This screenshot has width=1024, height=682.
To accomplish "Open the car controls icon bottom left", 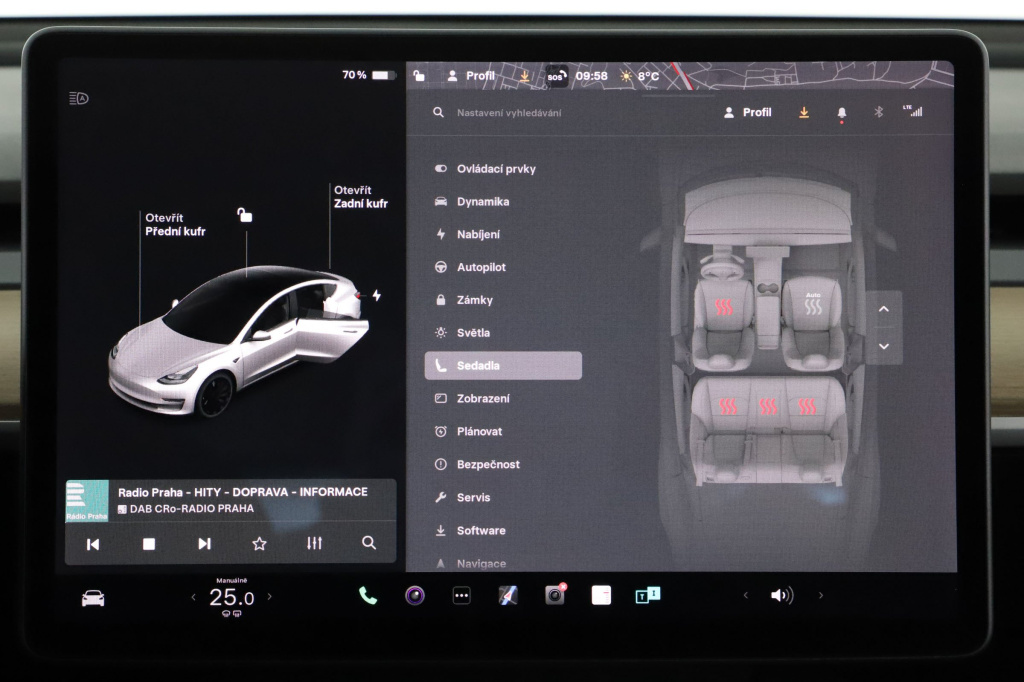I will point(94,595).
